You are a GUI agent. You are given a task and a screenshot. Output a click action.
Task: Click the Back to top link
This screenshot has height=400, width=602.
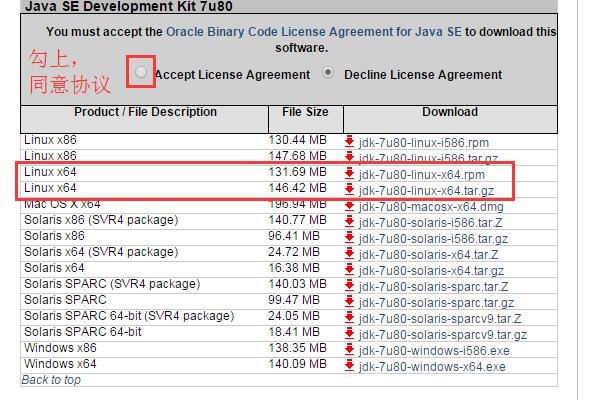click(x=51, y=380)
